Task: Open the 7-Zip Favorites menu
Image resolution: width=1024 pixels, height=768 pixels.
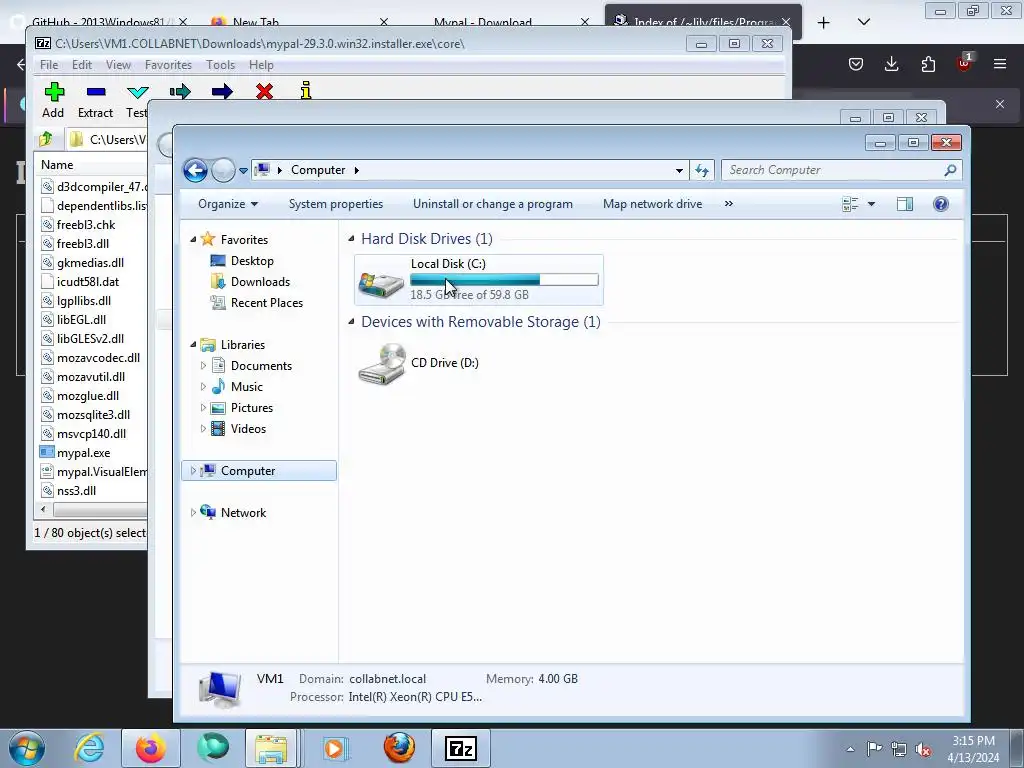Action: (x=168, y=65)
